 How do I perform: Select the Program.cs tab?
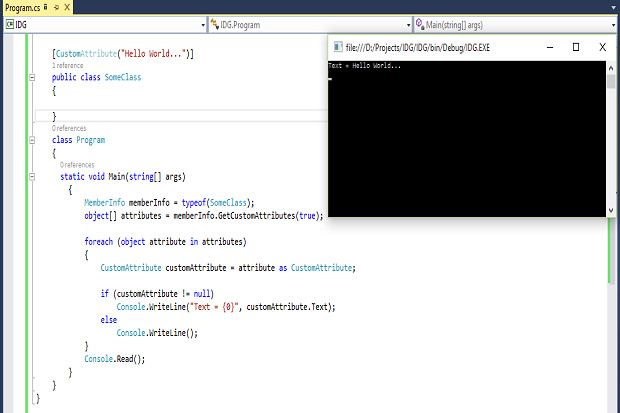23,8
